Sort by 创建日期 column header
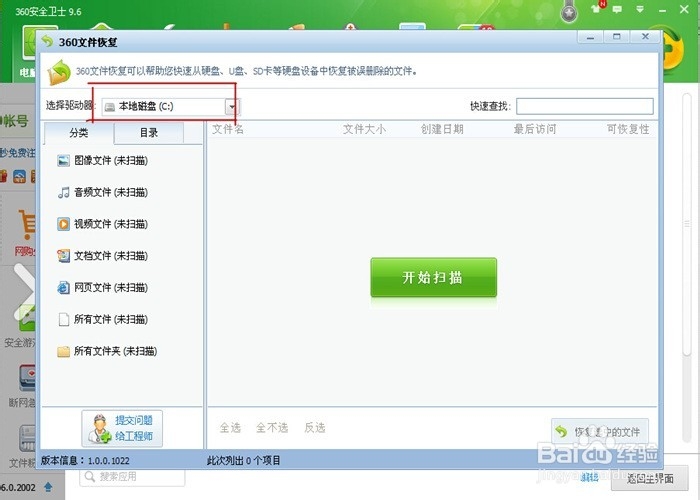 click(x=442, y=129)
